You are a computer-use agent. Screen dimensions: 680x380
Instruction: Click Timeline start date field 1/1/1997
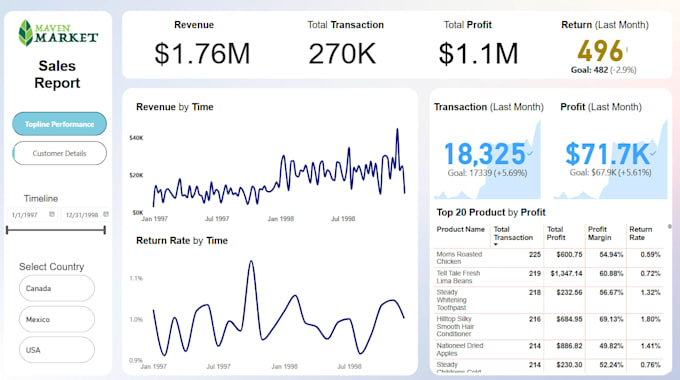click(x=32, y=215)
